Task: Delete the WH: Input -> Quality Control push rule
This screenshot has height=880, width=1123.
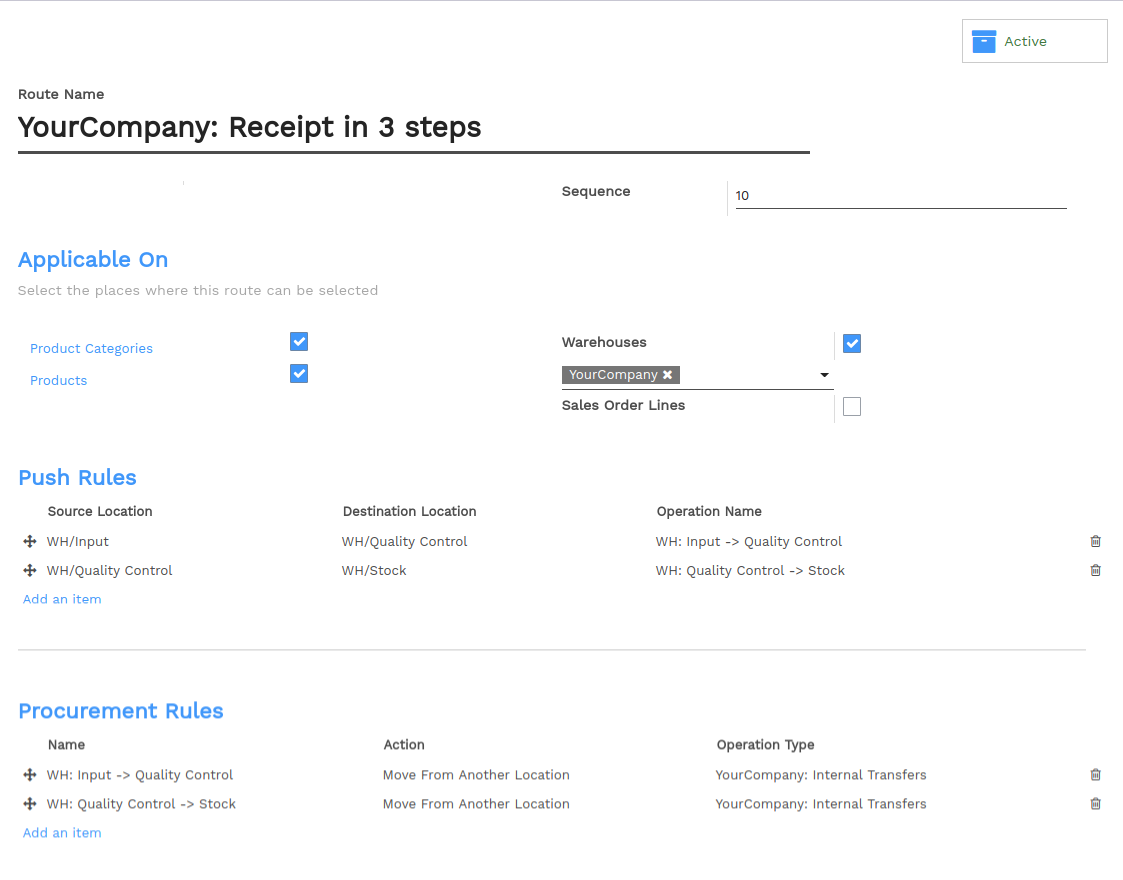Action: click(1095, 541)
